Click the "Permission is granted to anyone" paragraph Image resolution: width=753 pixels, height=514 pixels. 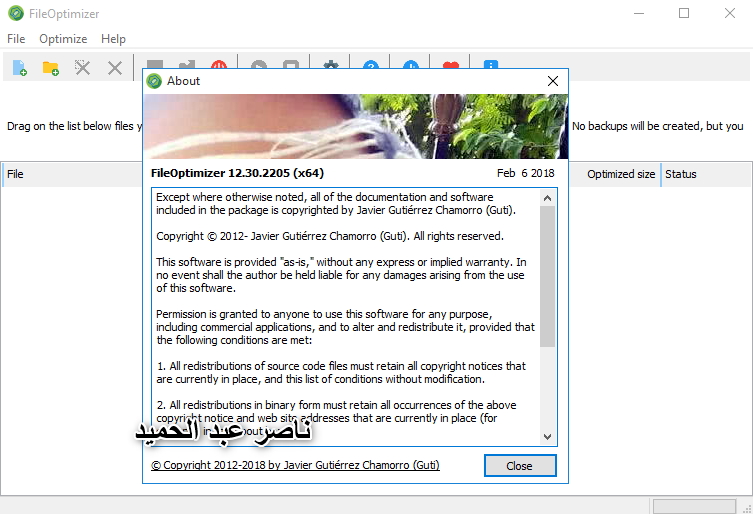(345, 327)
